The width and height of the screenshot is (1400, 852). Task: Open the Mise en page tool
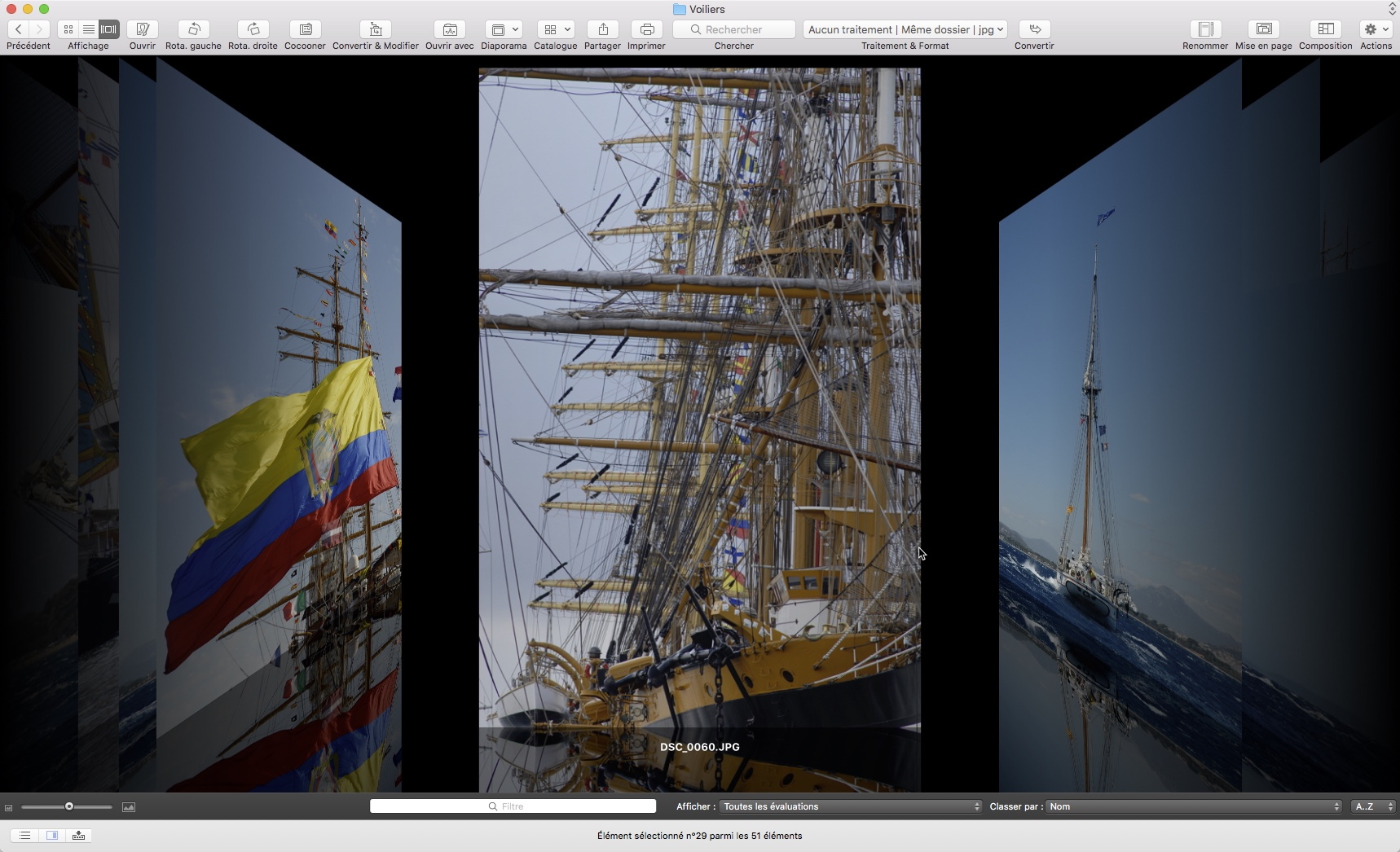[x=1263, y=29]
